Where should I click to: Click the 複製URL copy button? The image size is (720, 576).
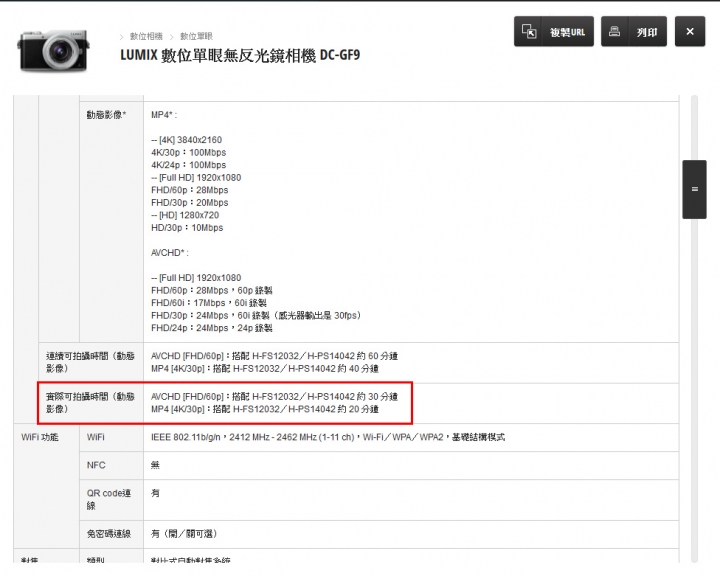coord(554,32)
